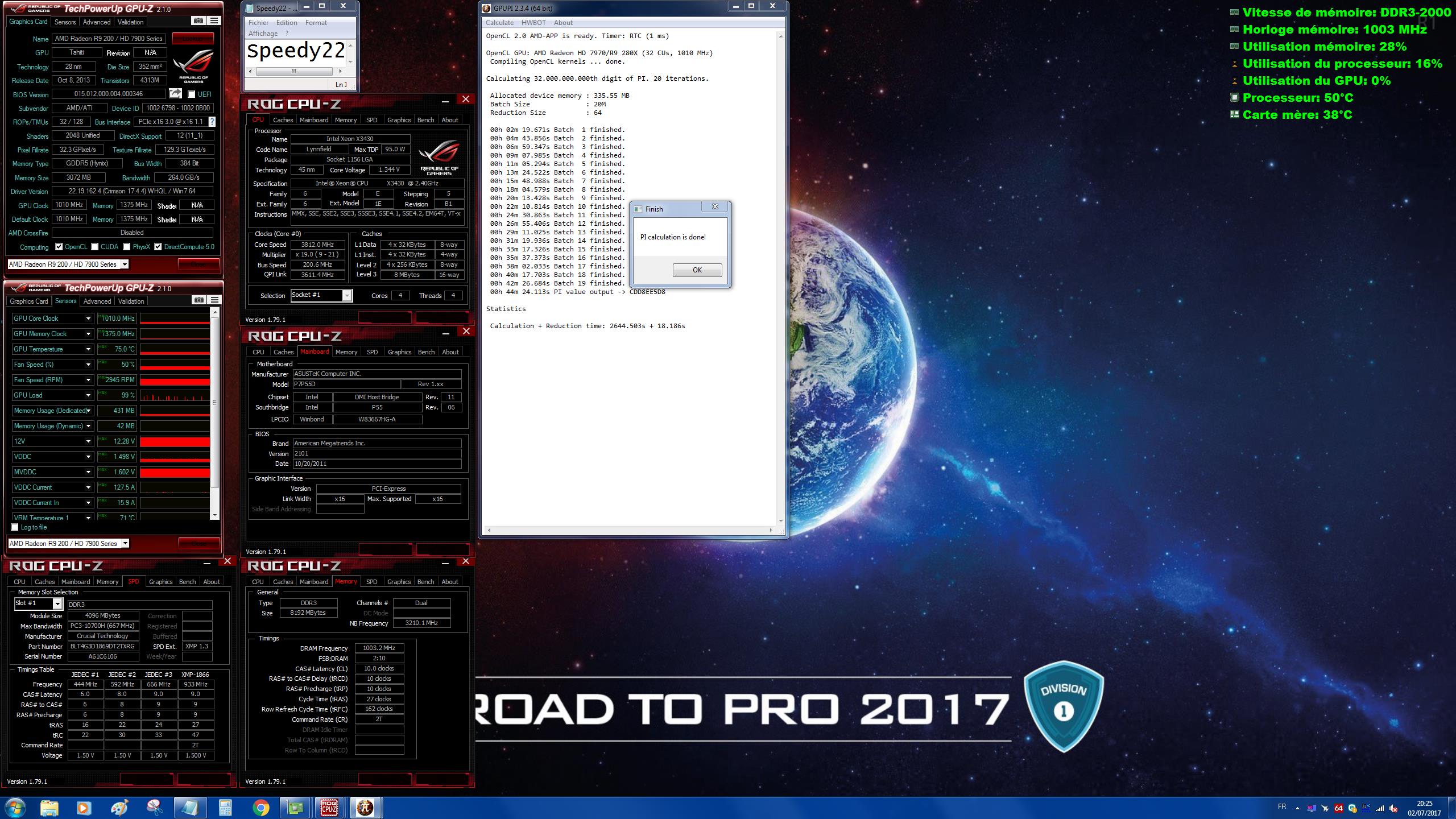Switch to GPUPI taskbar button
1456x819 pixels.
click(x=365, y=808)
